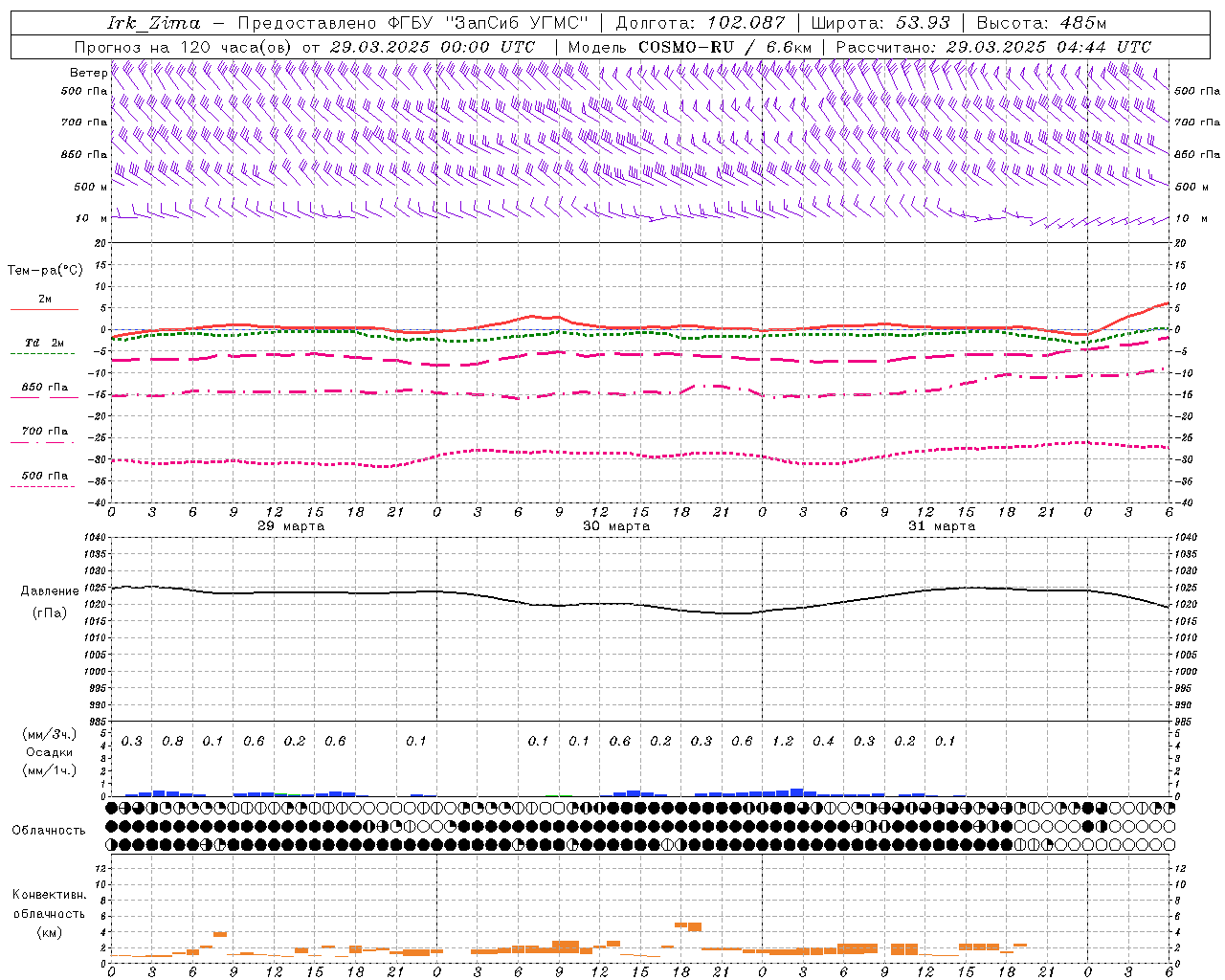
Task: Click the 'Долгота: 102.087' value
Action: point(700,23)
